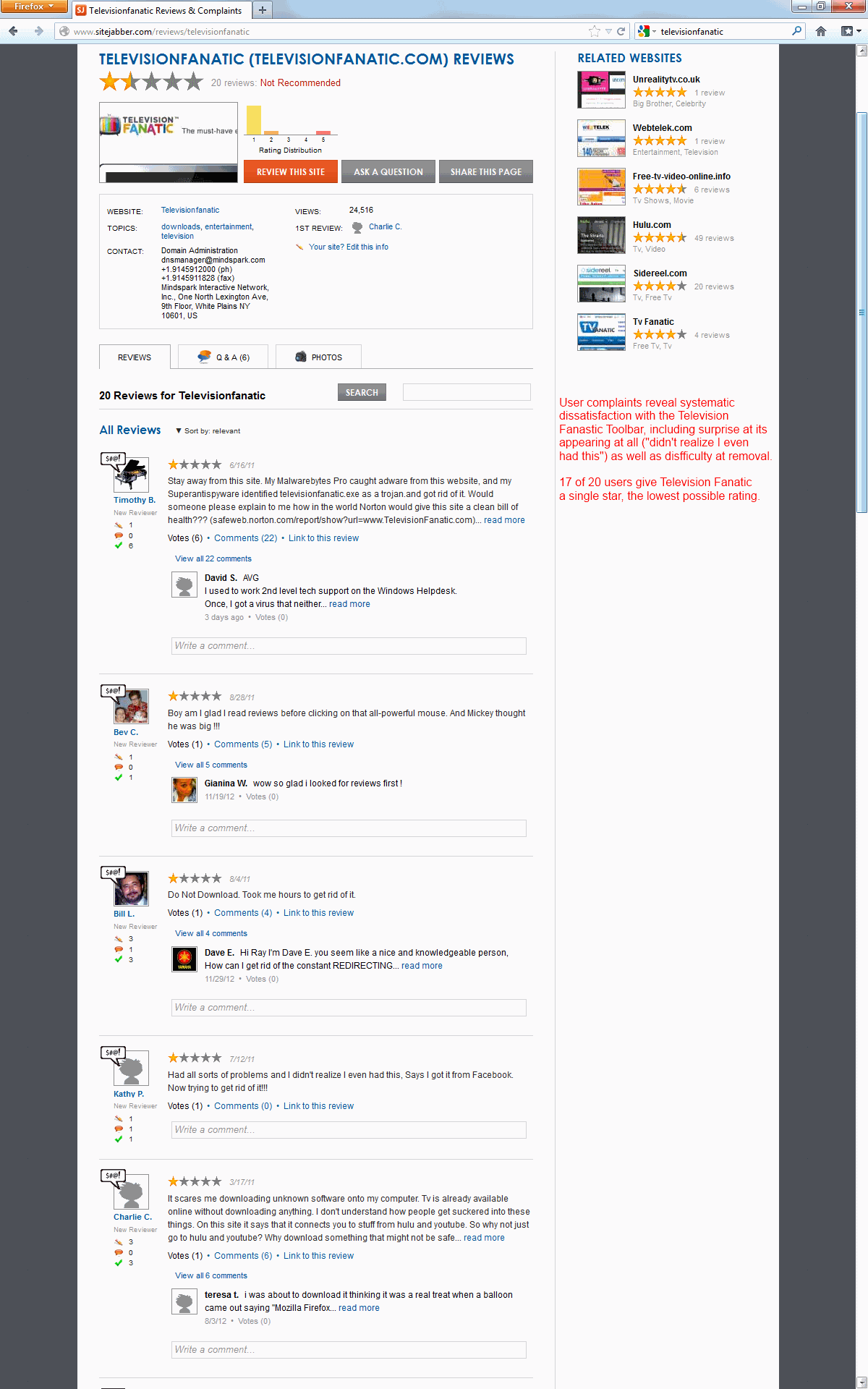Open the Sort by relevant dropdown
868x1389 pixels.
[x=208, y=431]
